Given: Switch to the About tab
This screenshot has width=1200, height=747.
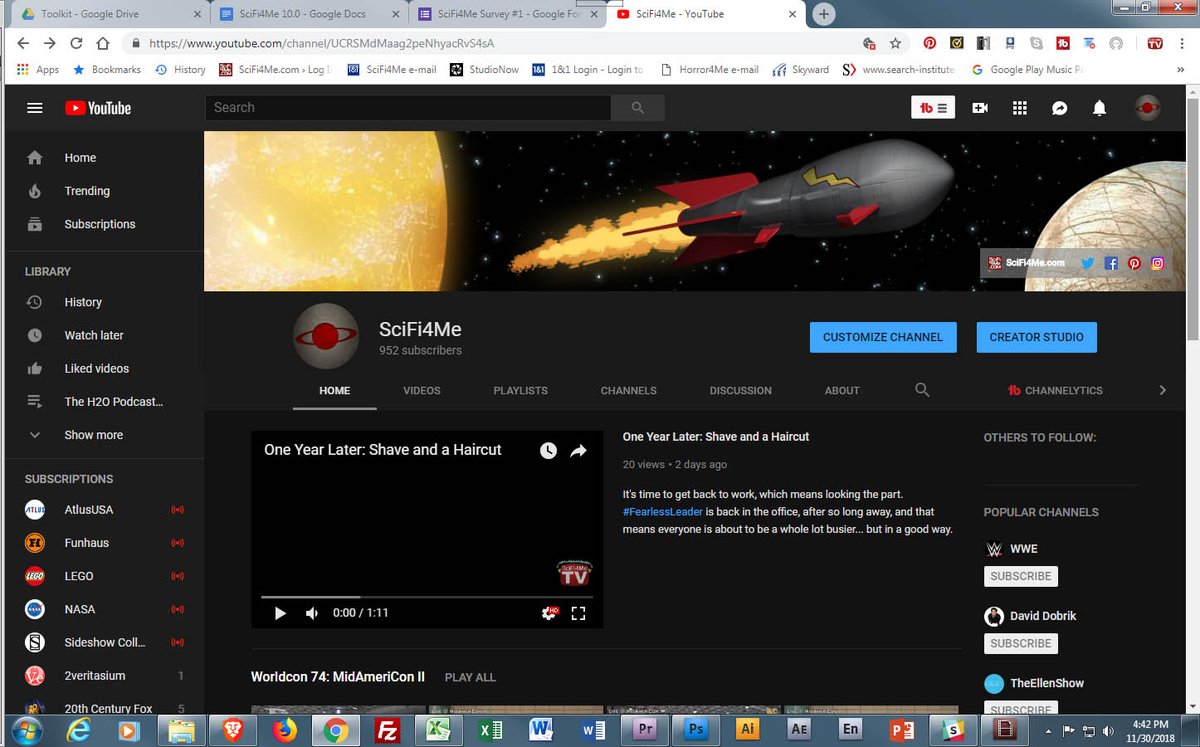Looking at the screenshot, I should pyautogui.click(x=842, y=390).
